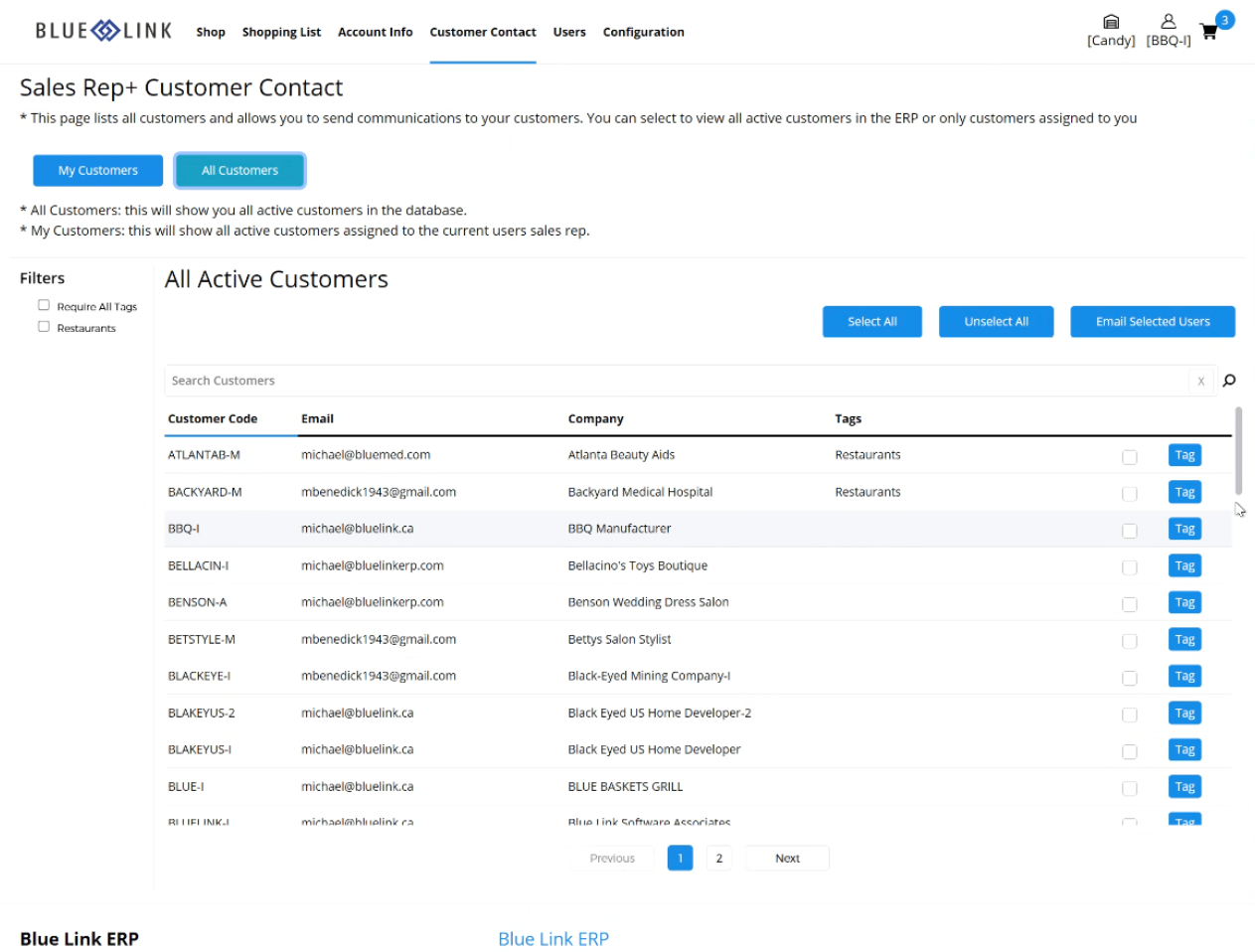Image resolution: width=1255 pixels, height=952 pixels.
Task: Open Shopping List in navigation
Action: pos(281,32)
